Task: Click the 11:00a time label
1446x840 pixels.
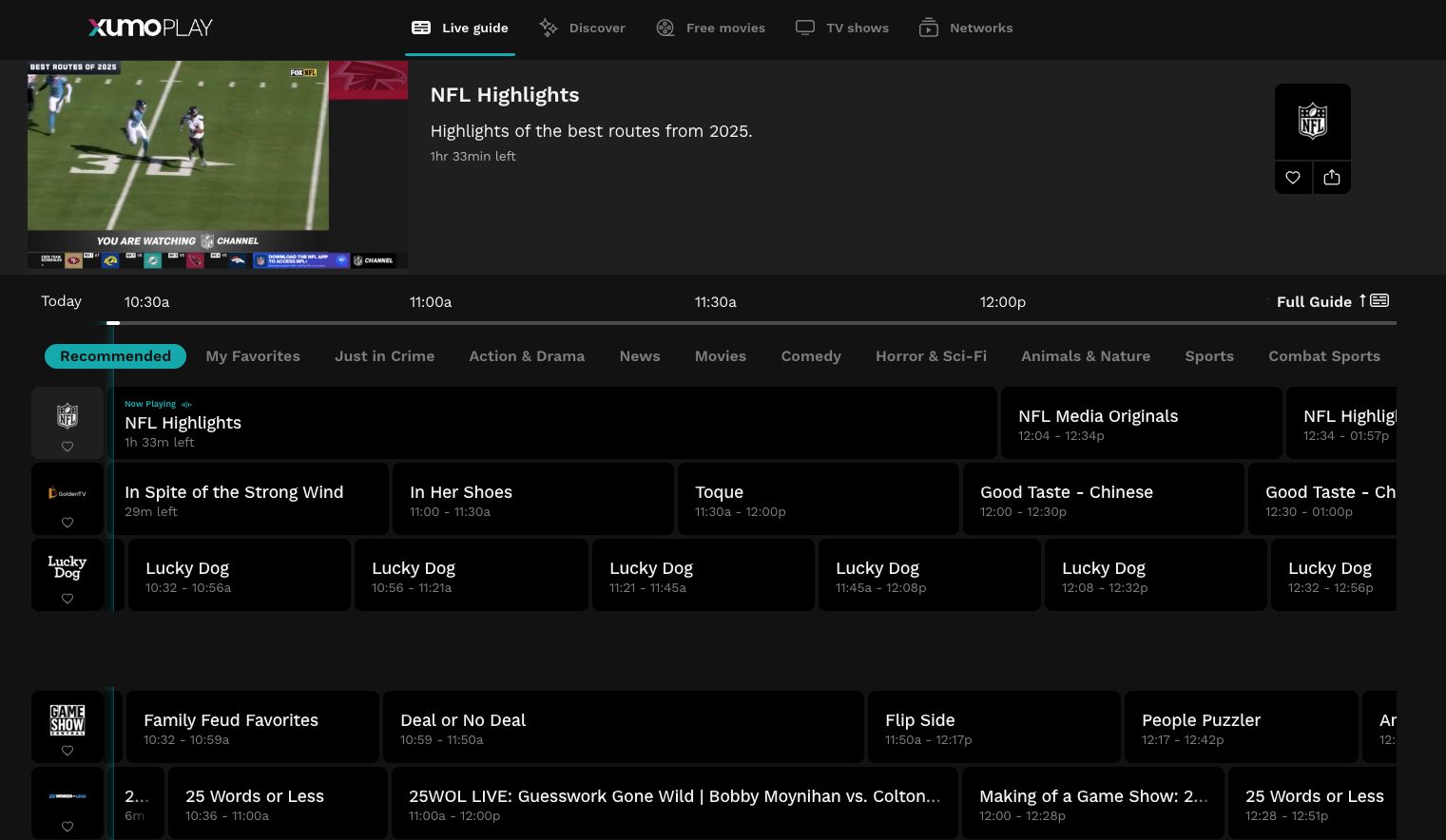Action: pos(431,302)
